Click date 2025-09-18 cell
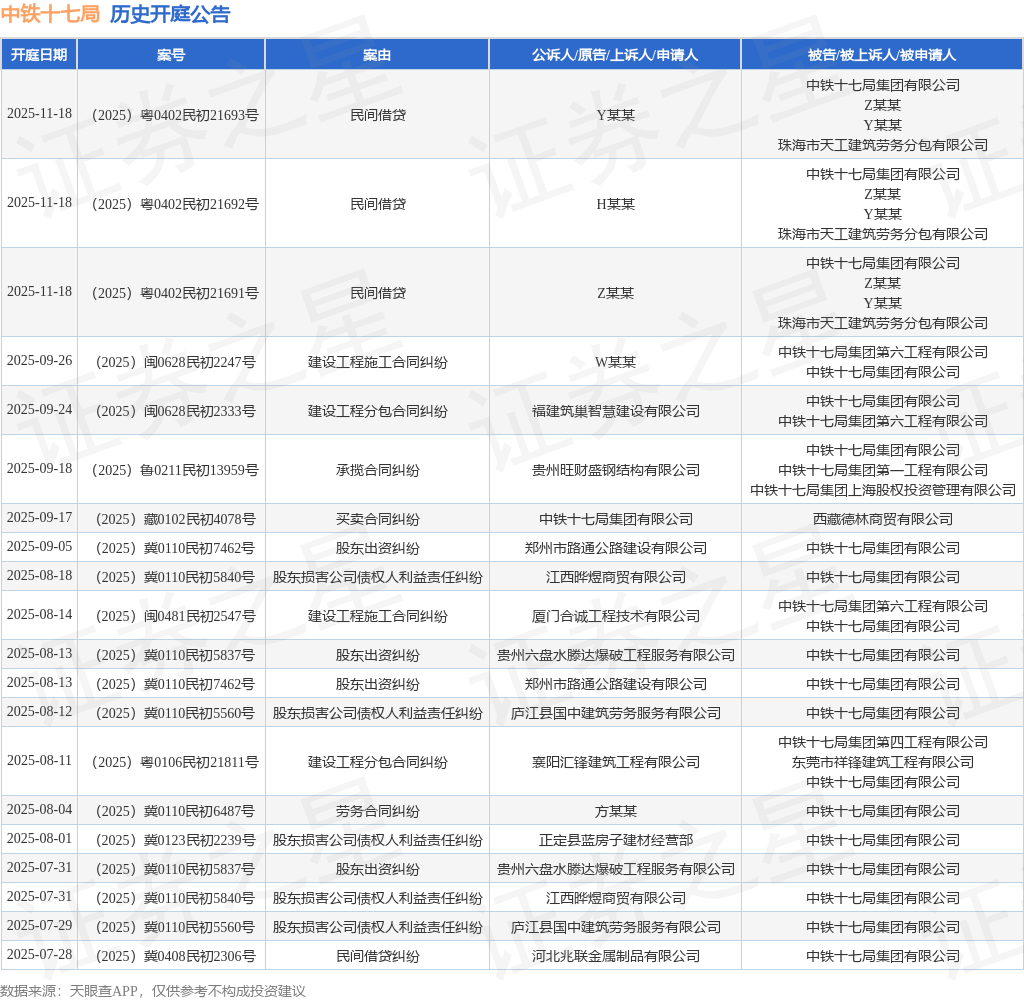 [39, 468]
